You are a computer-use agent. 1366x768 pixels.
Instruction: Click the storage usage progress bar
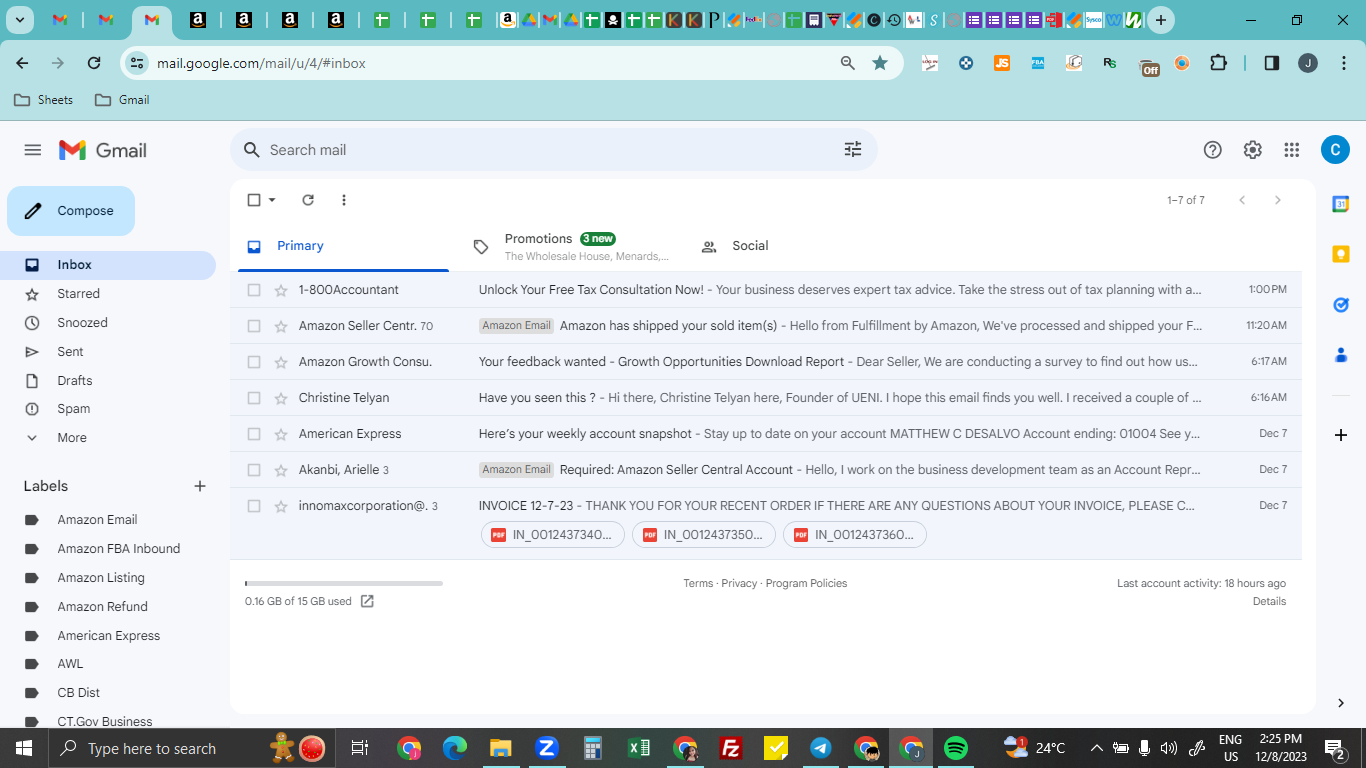tap(344, 583)
